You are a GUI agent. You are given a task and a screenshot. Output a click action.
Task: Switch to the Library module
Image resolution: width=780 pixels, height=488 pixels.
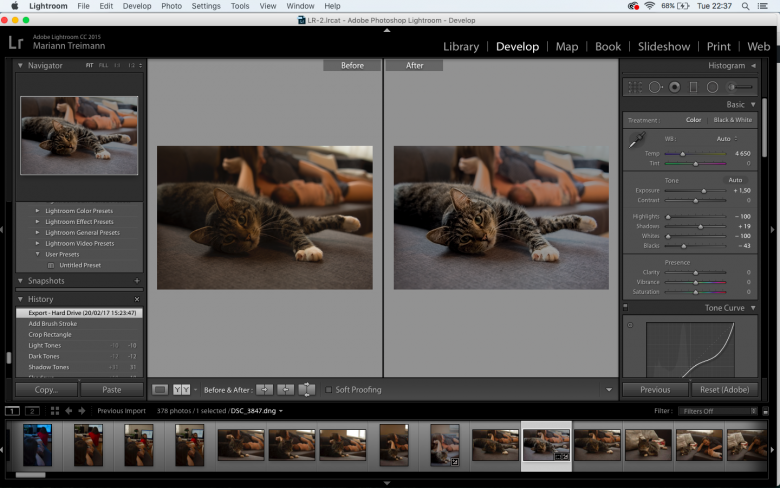pos(461,46)
